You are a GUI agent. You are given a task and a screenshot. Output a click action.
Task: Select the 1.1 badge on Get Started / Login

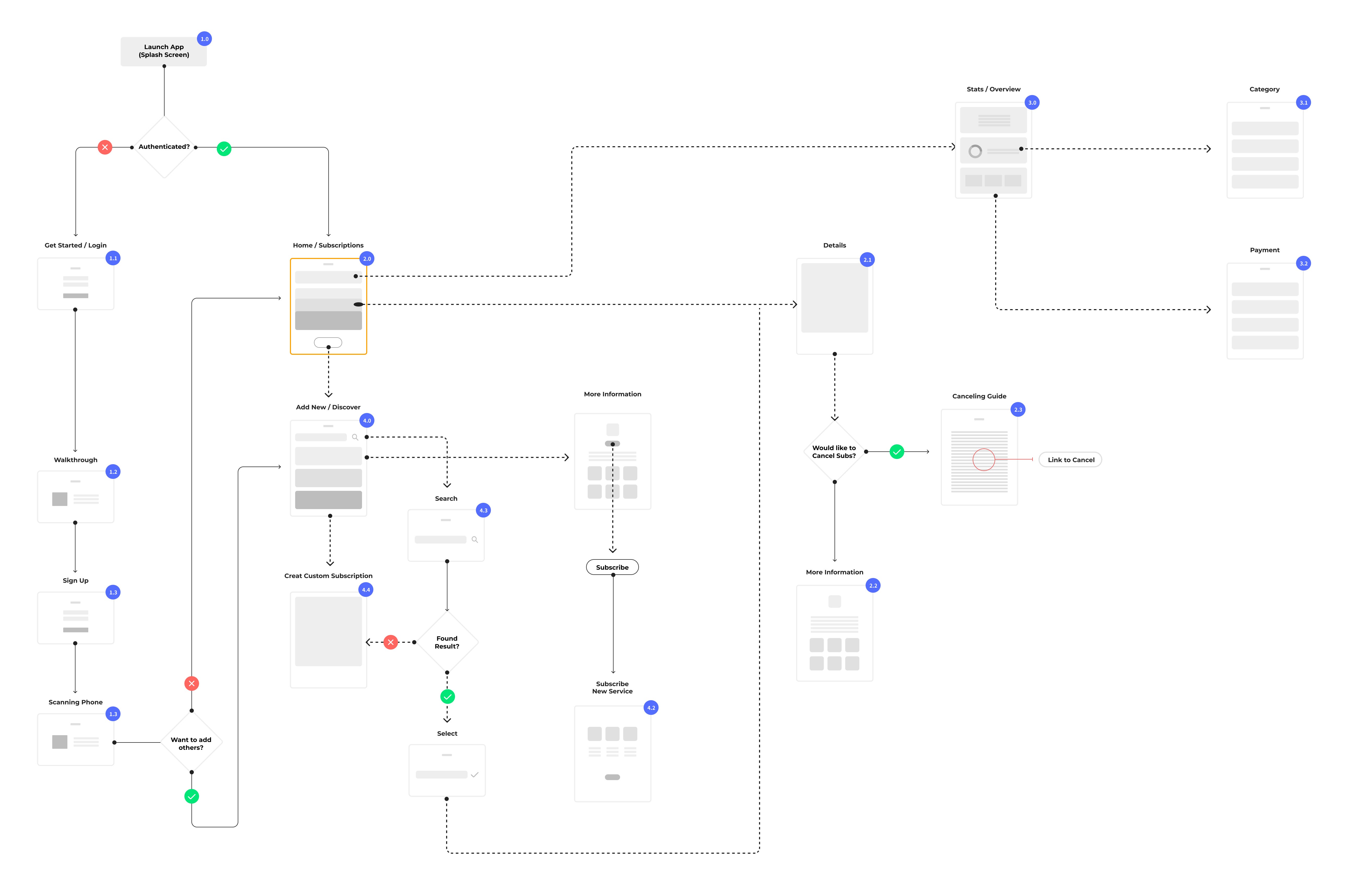click(113, 258)
